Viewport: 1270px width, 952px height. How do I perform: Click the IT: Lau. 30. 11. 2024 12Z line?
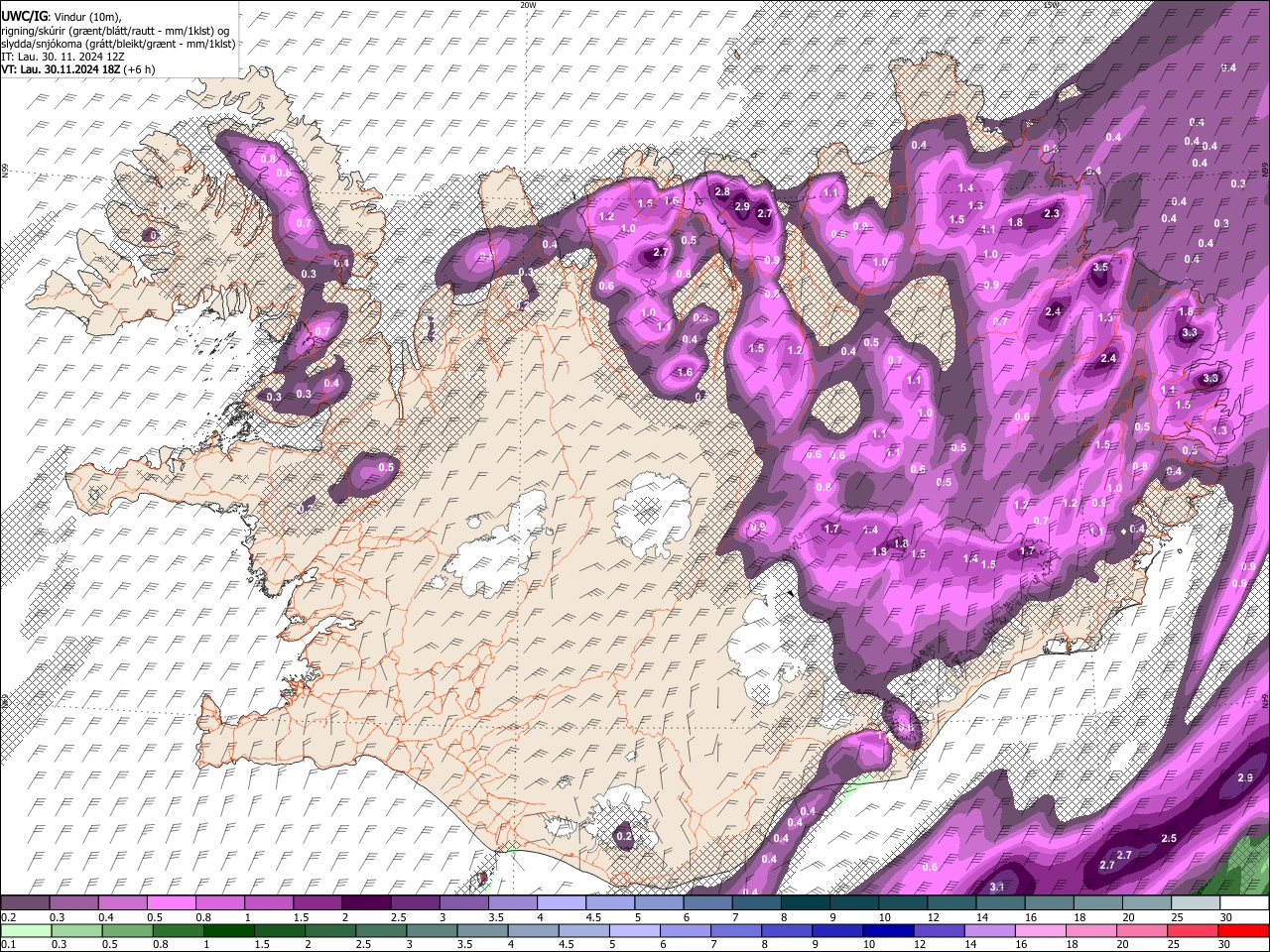pos(63,57)
